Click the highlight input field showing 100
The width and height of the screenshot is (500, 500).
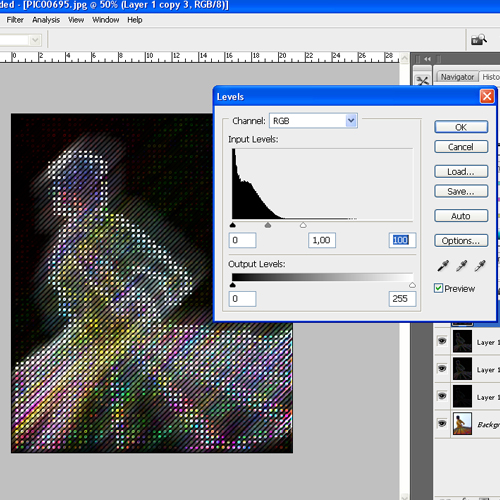coord(402,240)
